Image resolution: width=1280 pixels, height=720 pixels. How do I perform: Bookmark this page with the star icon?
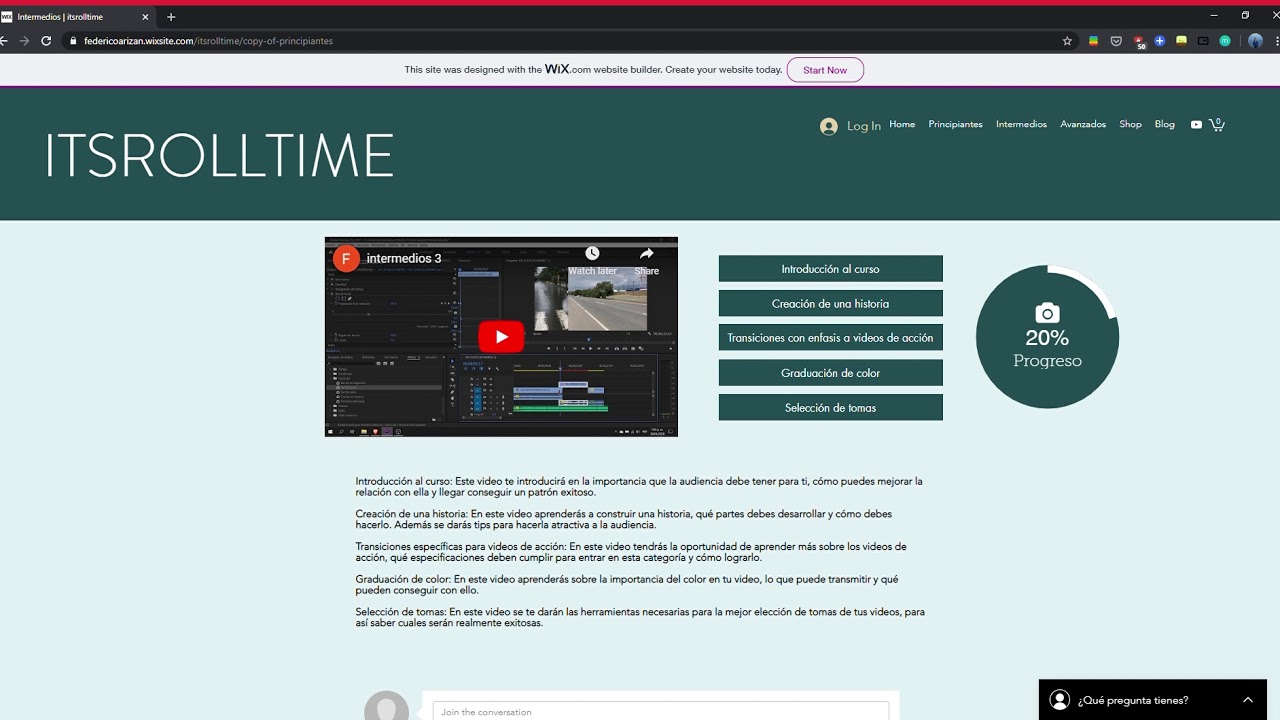point(1067,41)
